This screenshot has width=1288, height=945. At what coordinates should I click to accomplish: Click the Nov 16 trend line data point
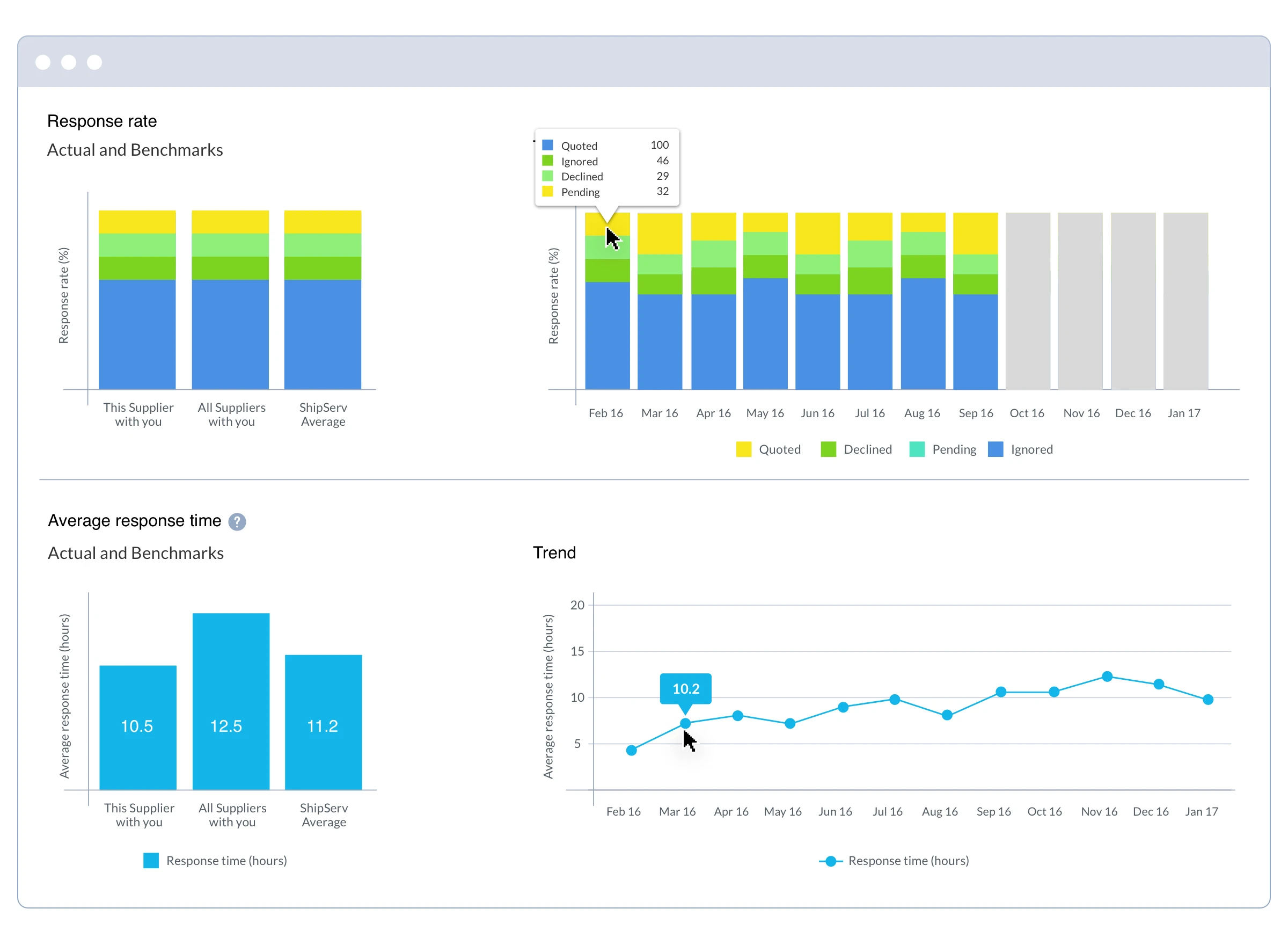point(1107,677)
